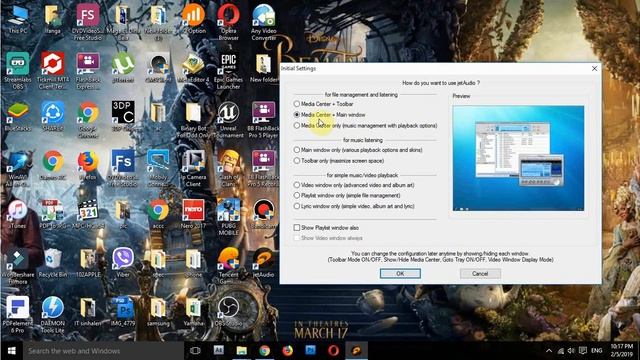This screenshot has height=360, width=640.
Task: Open Opera Browser desktop shortcut
Action: click(x=229, y=21)
